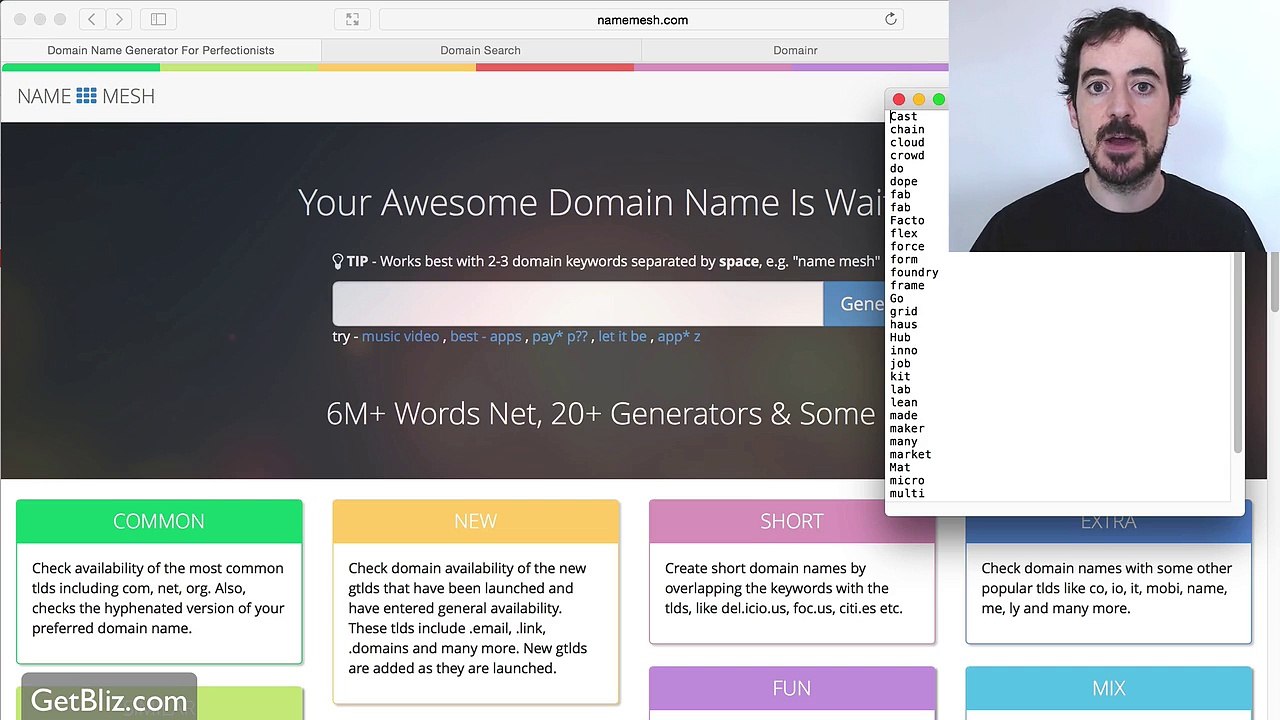Select the COMMON category header
1280x720 pixels.
(159, 521)
